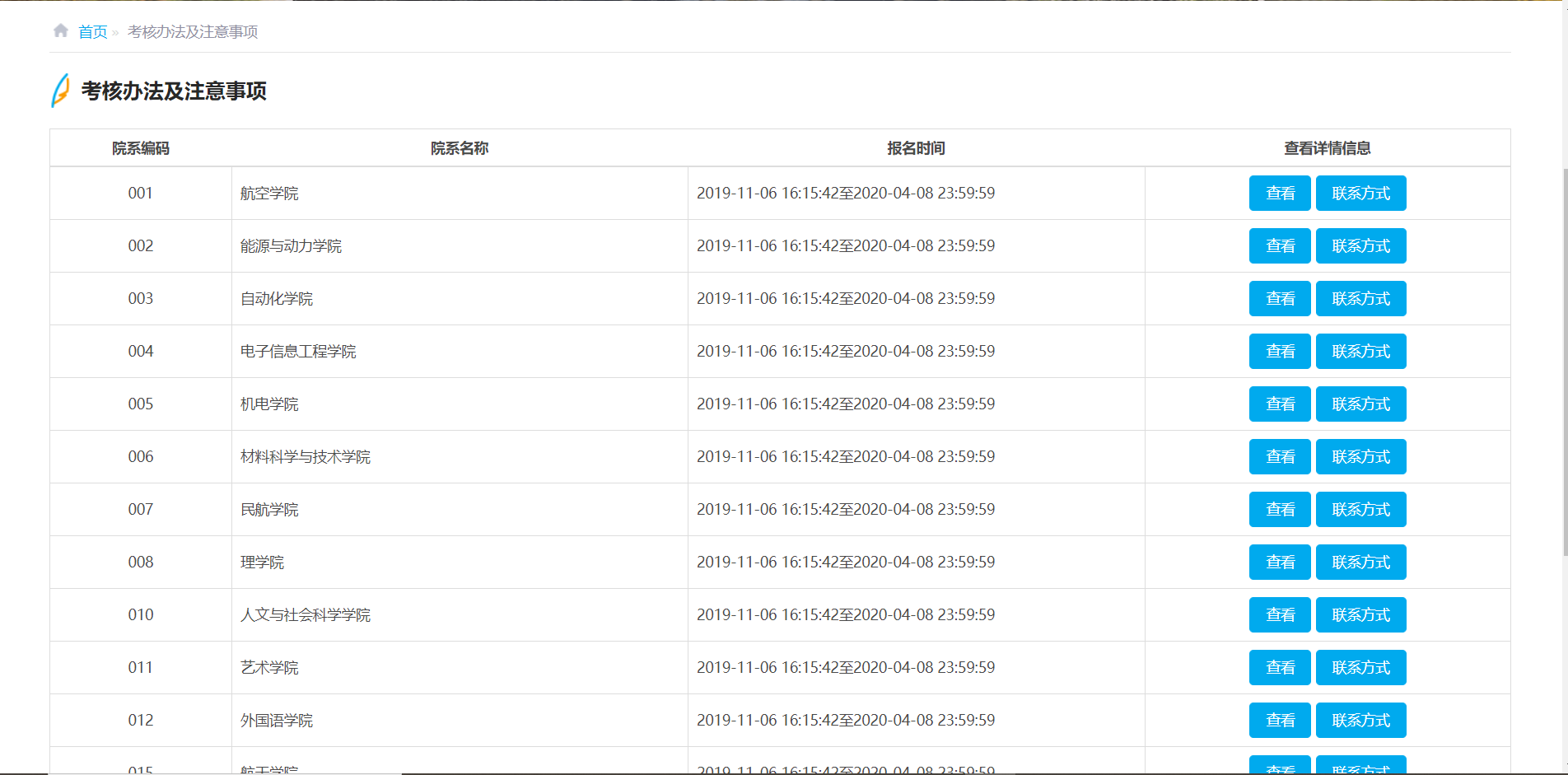Select the 机电学院 name cell
Screen dimensions: 1568x775
460,404
